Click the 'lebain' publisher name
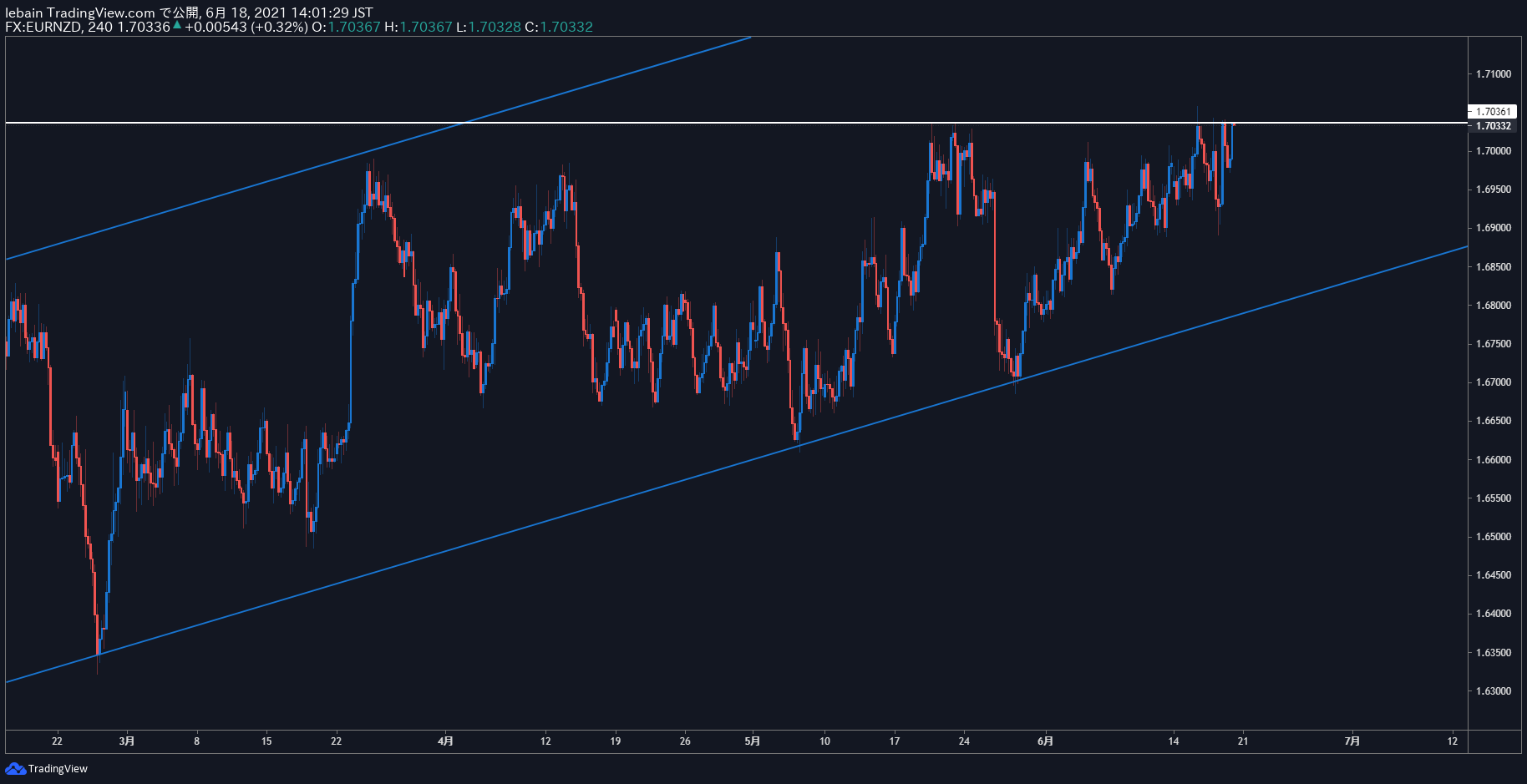 (24, 13)
